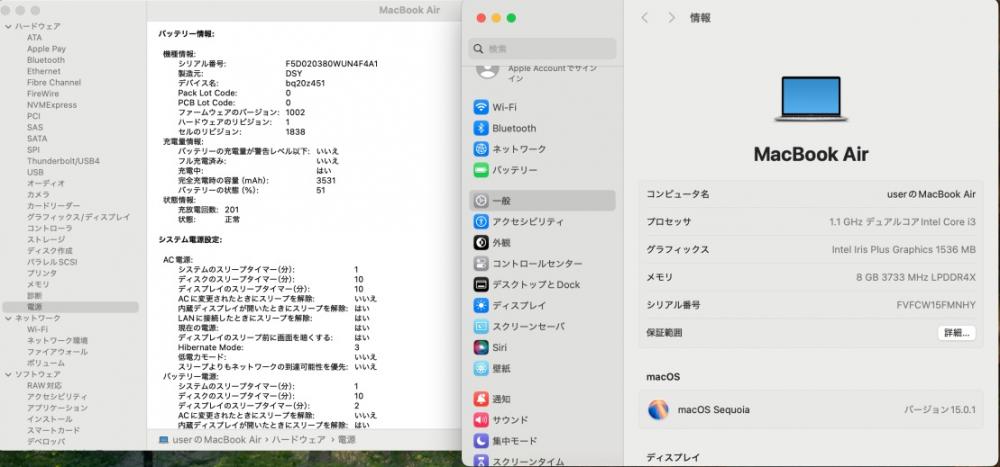The height and width of the screenshot is (467, 1000).
Task: Click the MacBook Air laptop image
Action: (811, 99)
